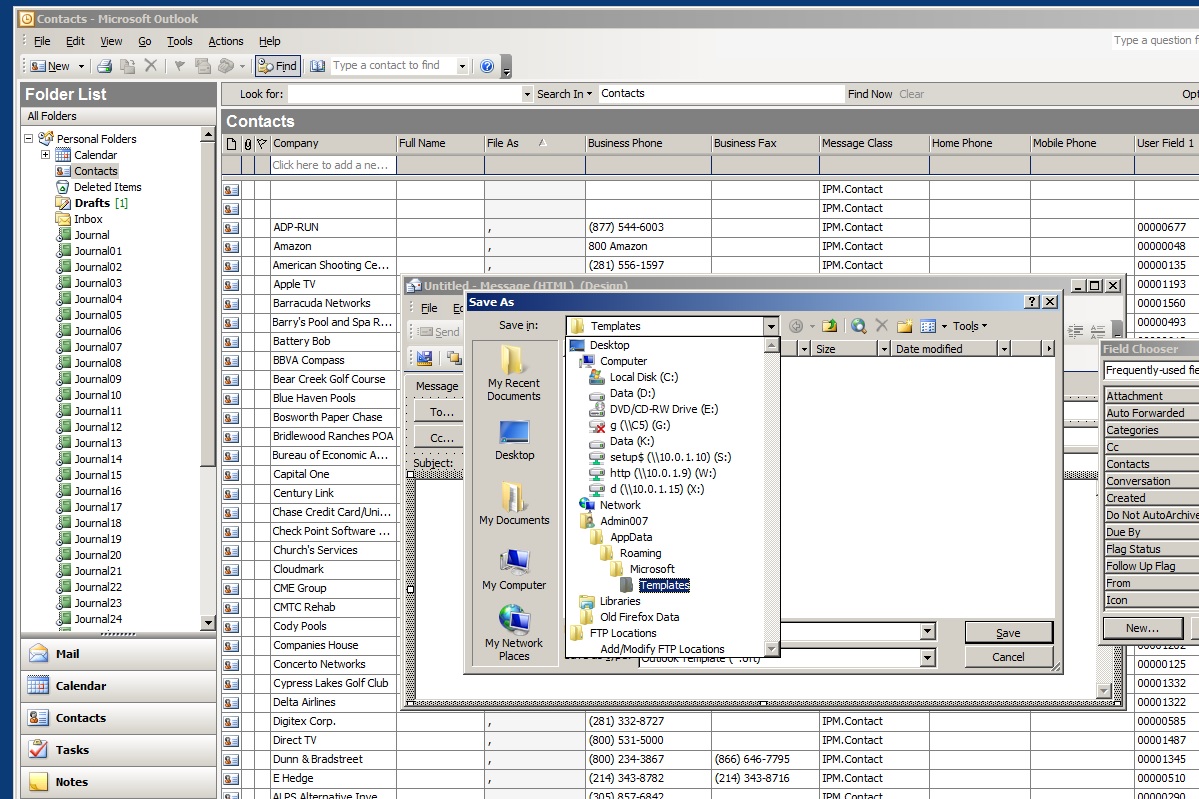
Task: Click the Delete icon in Save As toolbar
Action: [882, 326]
